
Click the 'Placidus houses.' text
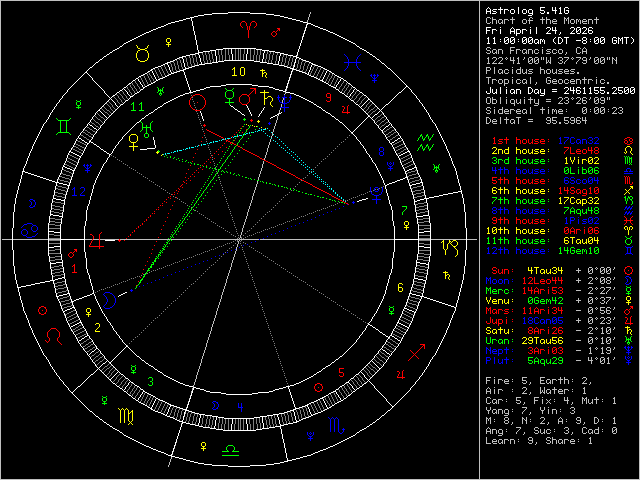point(533,71)
